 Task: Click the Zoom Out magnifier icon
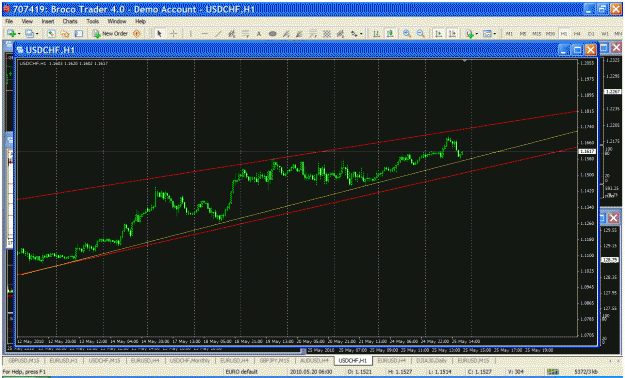(421, 34)
